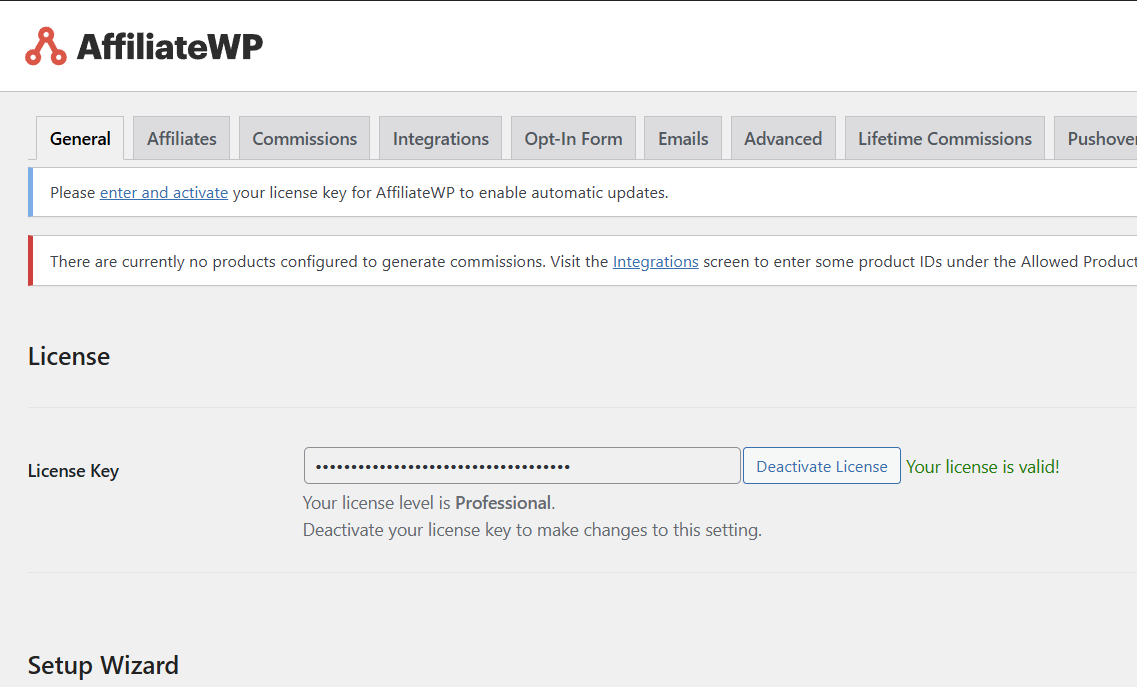
Task: Open the Advanced settings tab
Action: [783, 138]
